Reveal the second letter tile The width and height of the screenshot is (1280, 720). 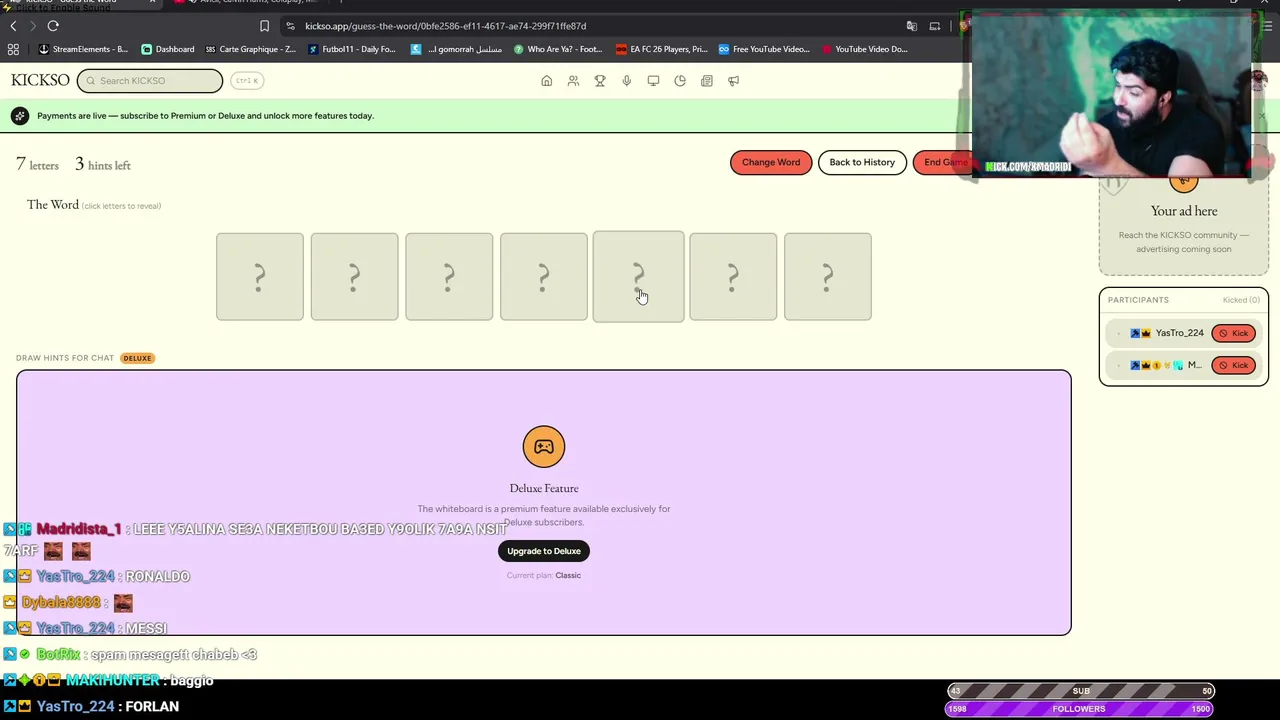[354, 277]
